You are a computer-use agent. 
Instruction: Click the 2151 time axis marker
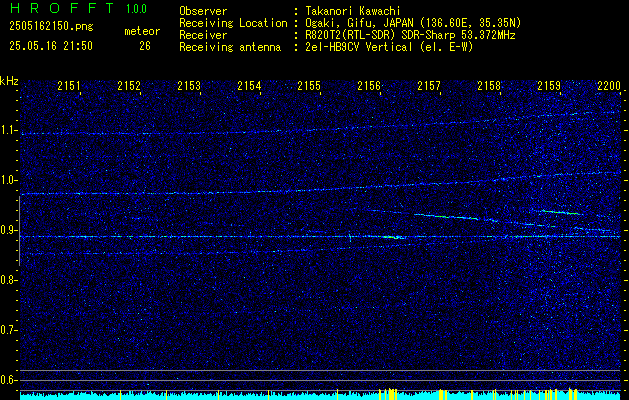[x=69, y=85]
